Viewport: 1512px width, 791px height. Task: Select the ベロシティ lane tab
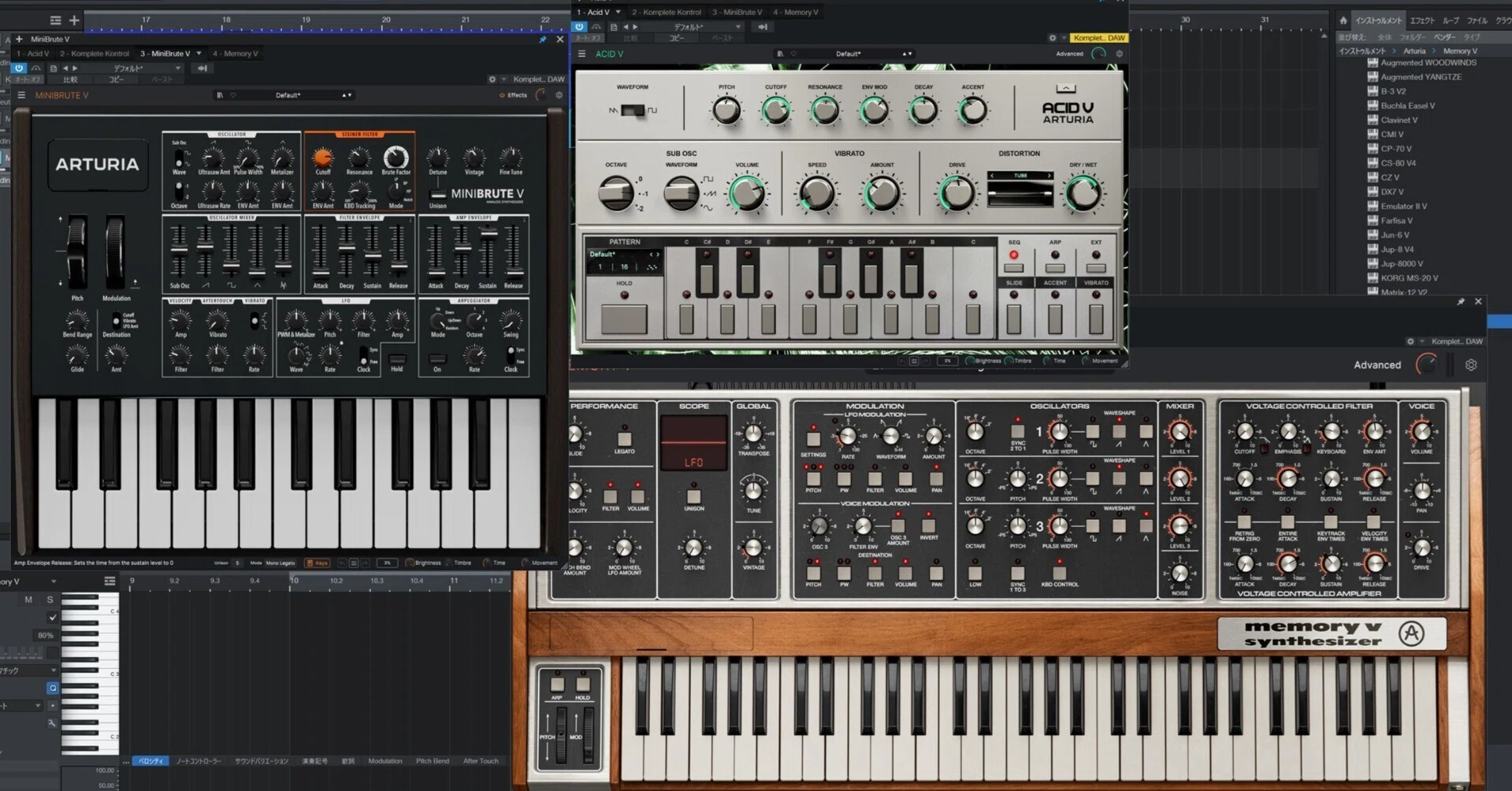point(150,761)
